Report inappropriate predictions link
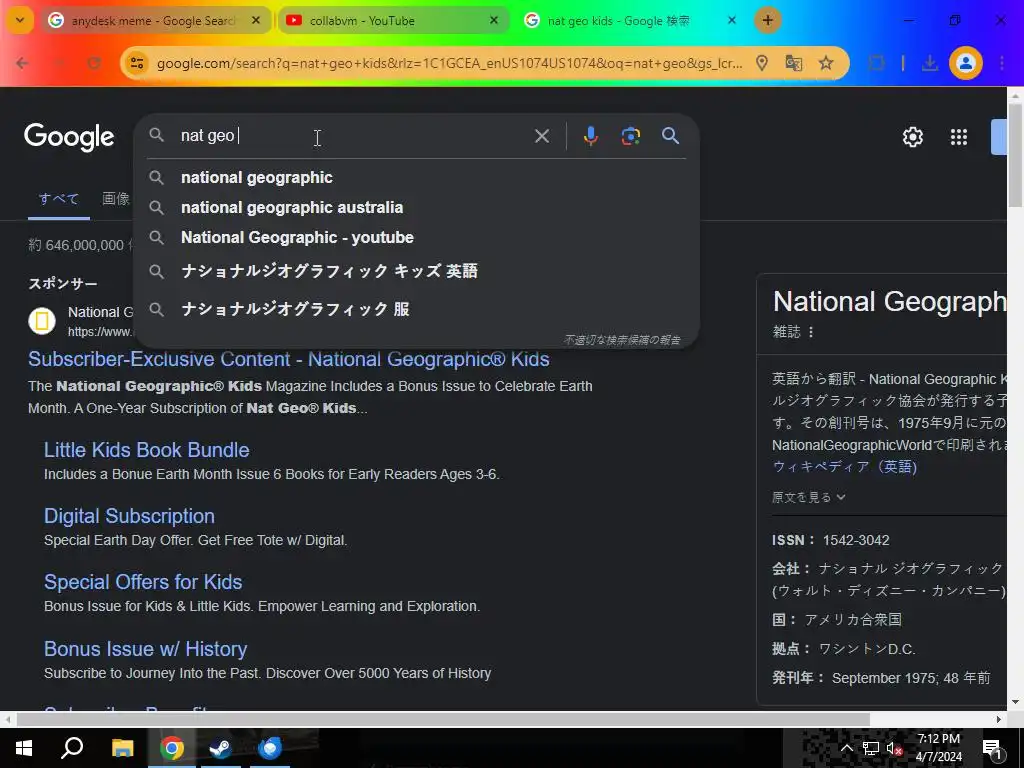Screen dimensions: 1024x768 (622, 340)
